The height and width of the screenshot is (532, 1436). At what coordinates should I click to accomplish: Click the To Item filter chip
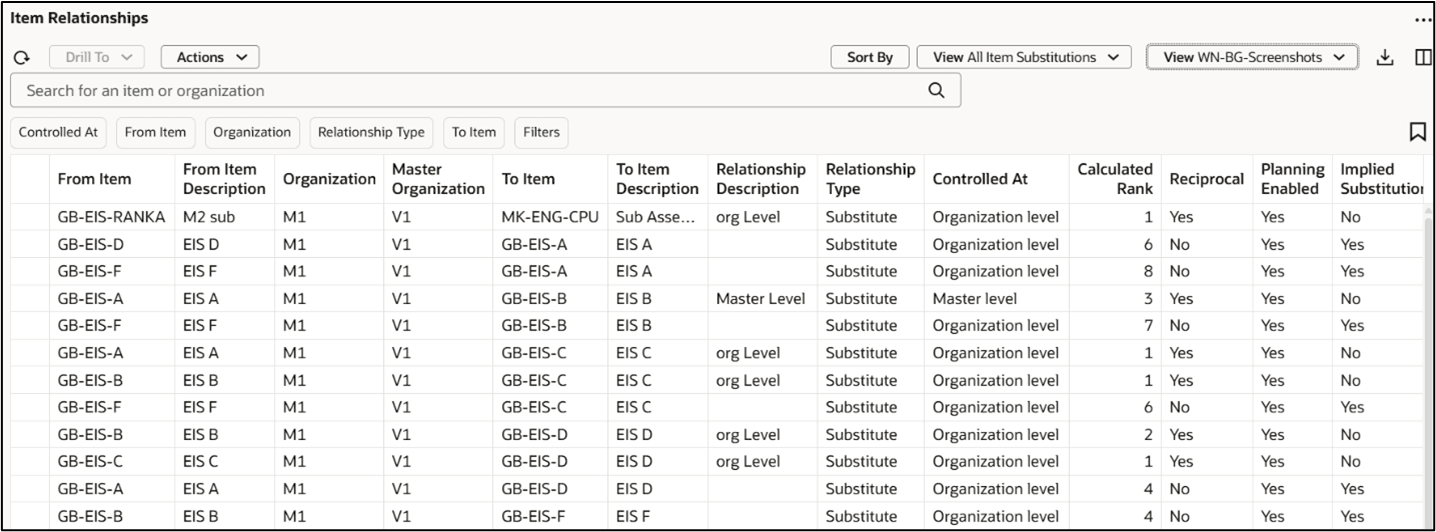474,132
